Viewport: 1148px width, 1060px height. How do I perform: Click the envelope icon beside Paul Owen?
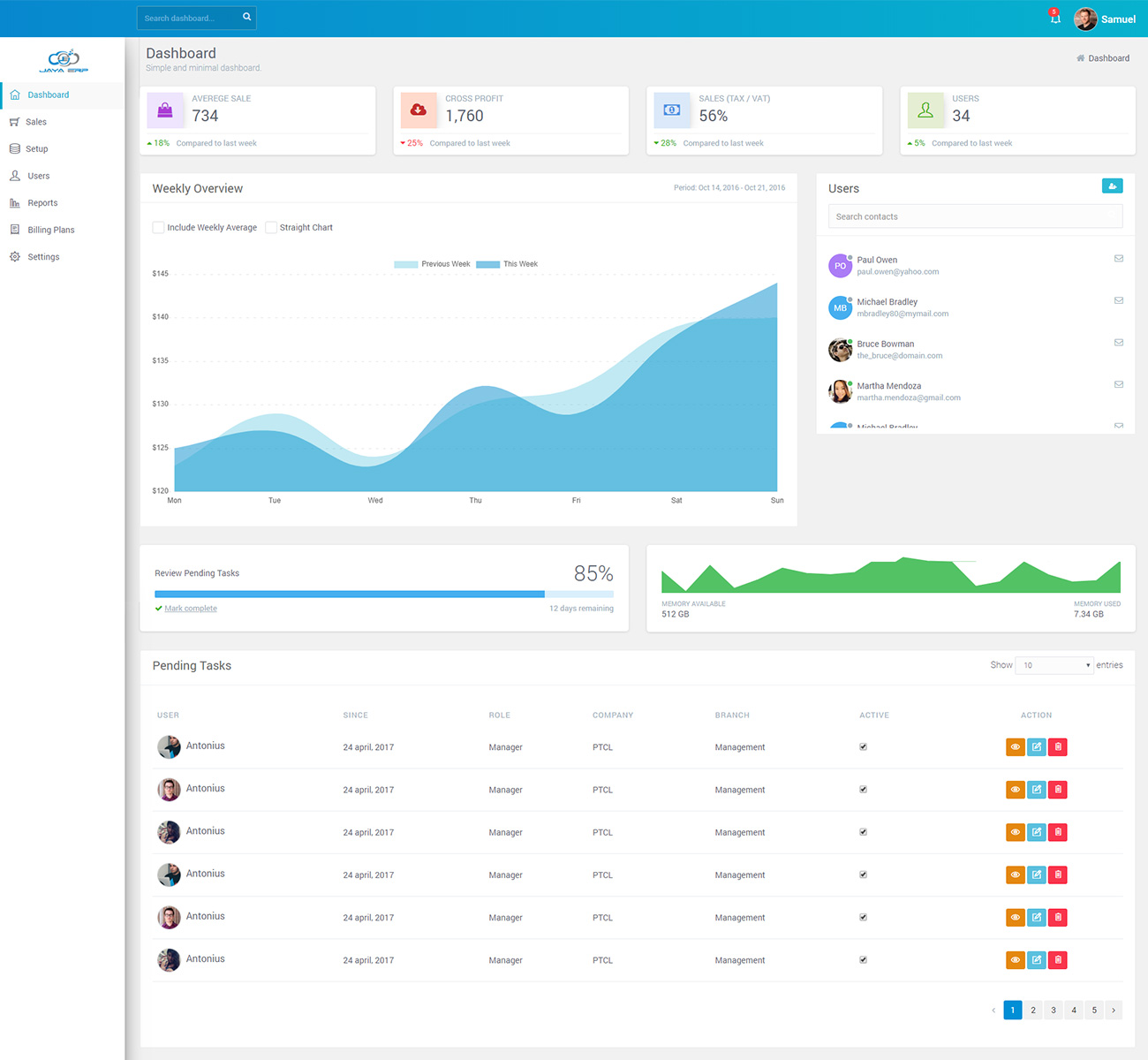click(1118, 259)
